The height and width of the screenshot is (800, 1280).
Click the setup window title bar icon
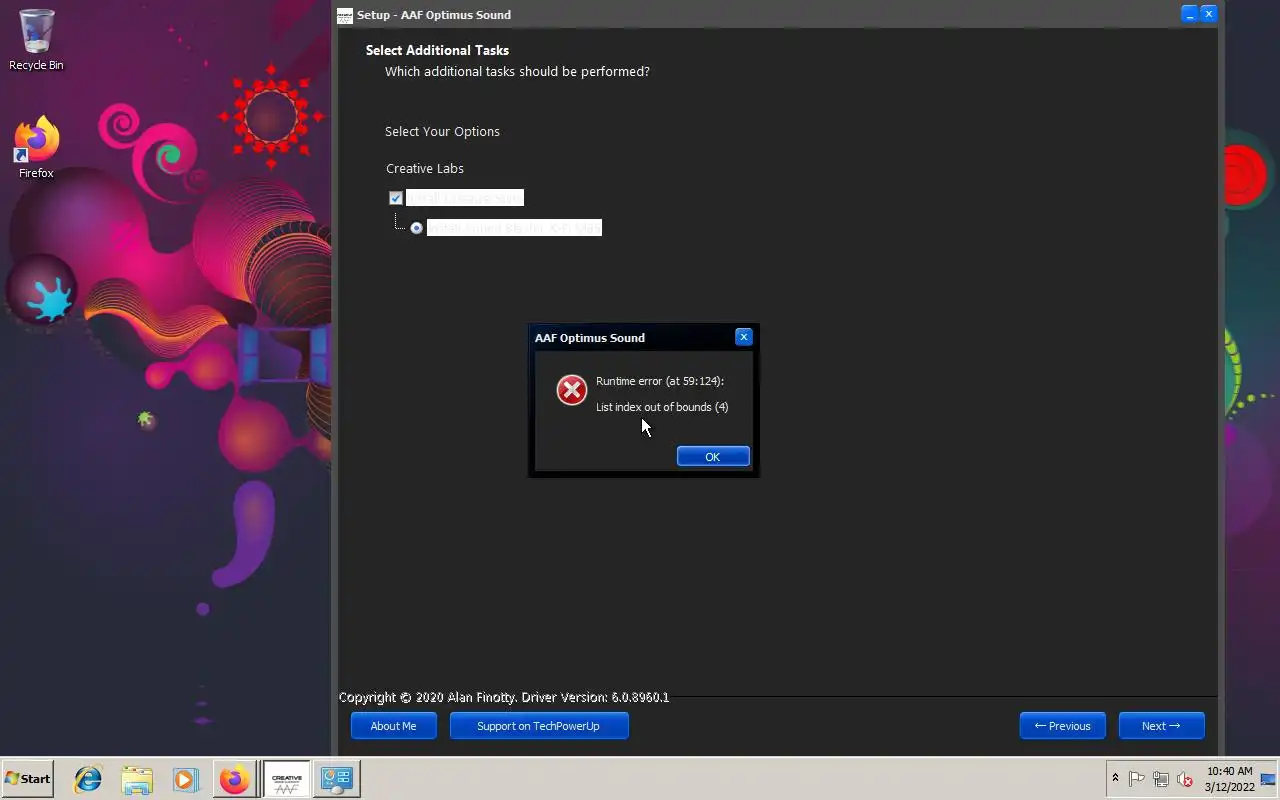tap(345, 15)
